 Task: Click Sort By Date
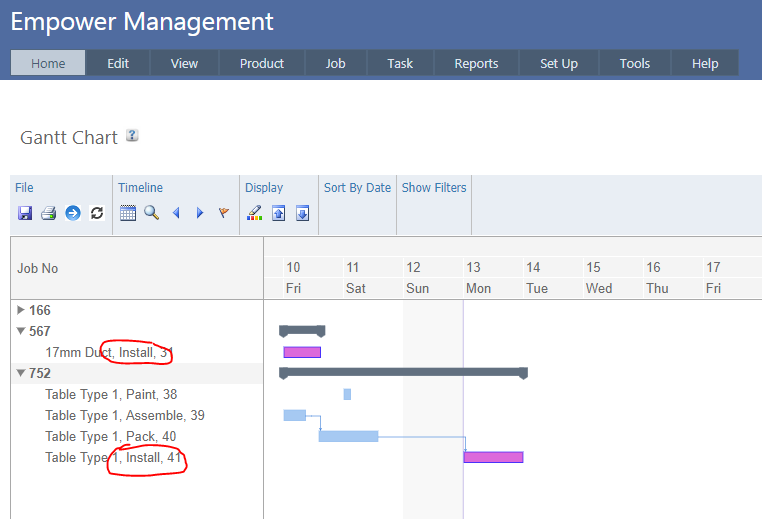357,187
